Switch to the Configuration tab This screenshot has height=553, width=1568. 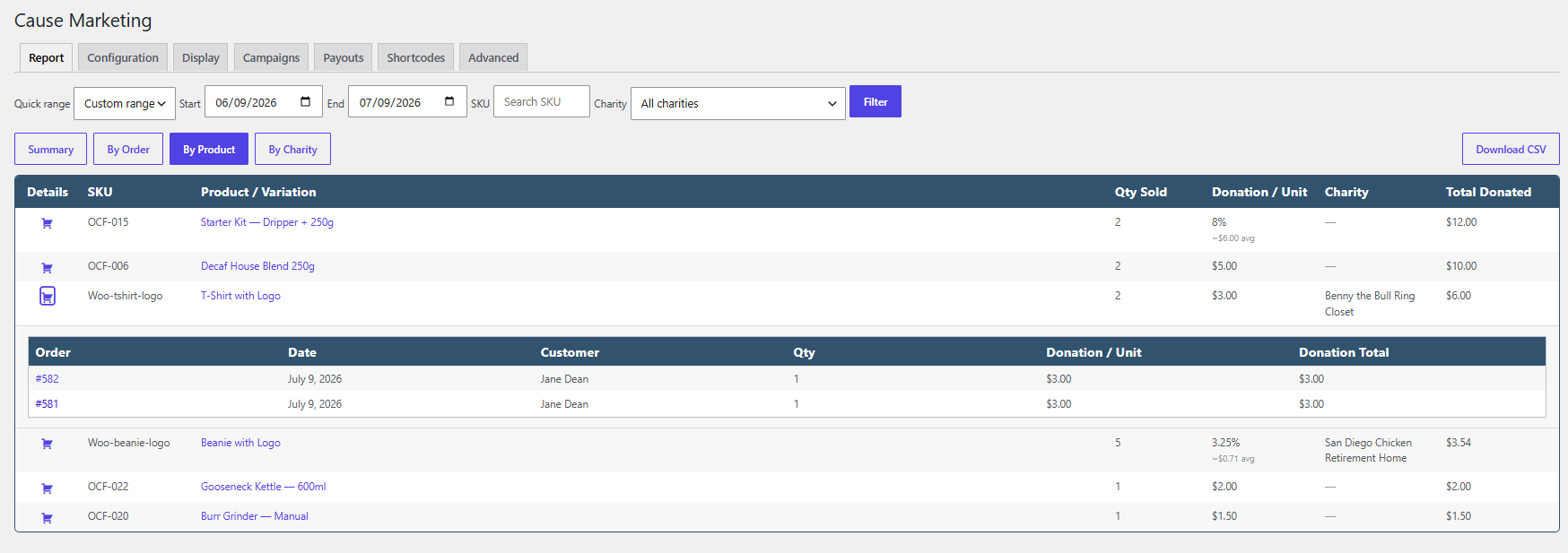pos(123,57)
